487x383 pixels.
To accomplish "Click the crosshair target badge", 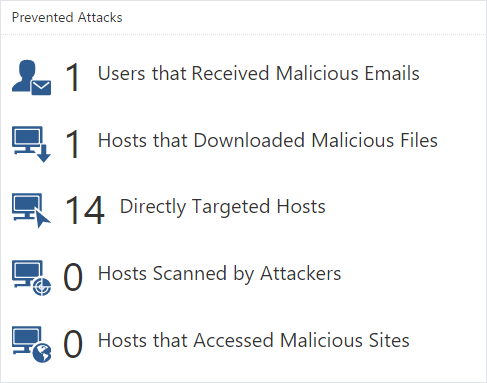I will tap(42, 287).
